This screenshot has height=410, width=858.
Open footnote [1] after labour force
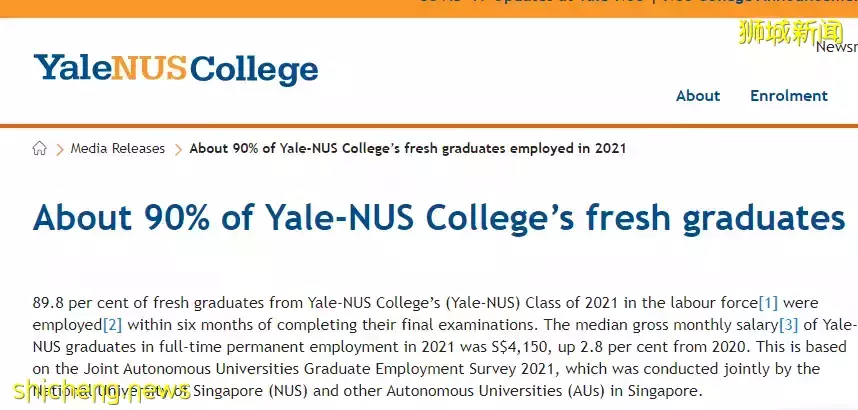click(x=768, y=302)
